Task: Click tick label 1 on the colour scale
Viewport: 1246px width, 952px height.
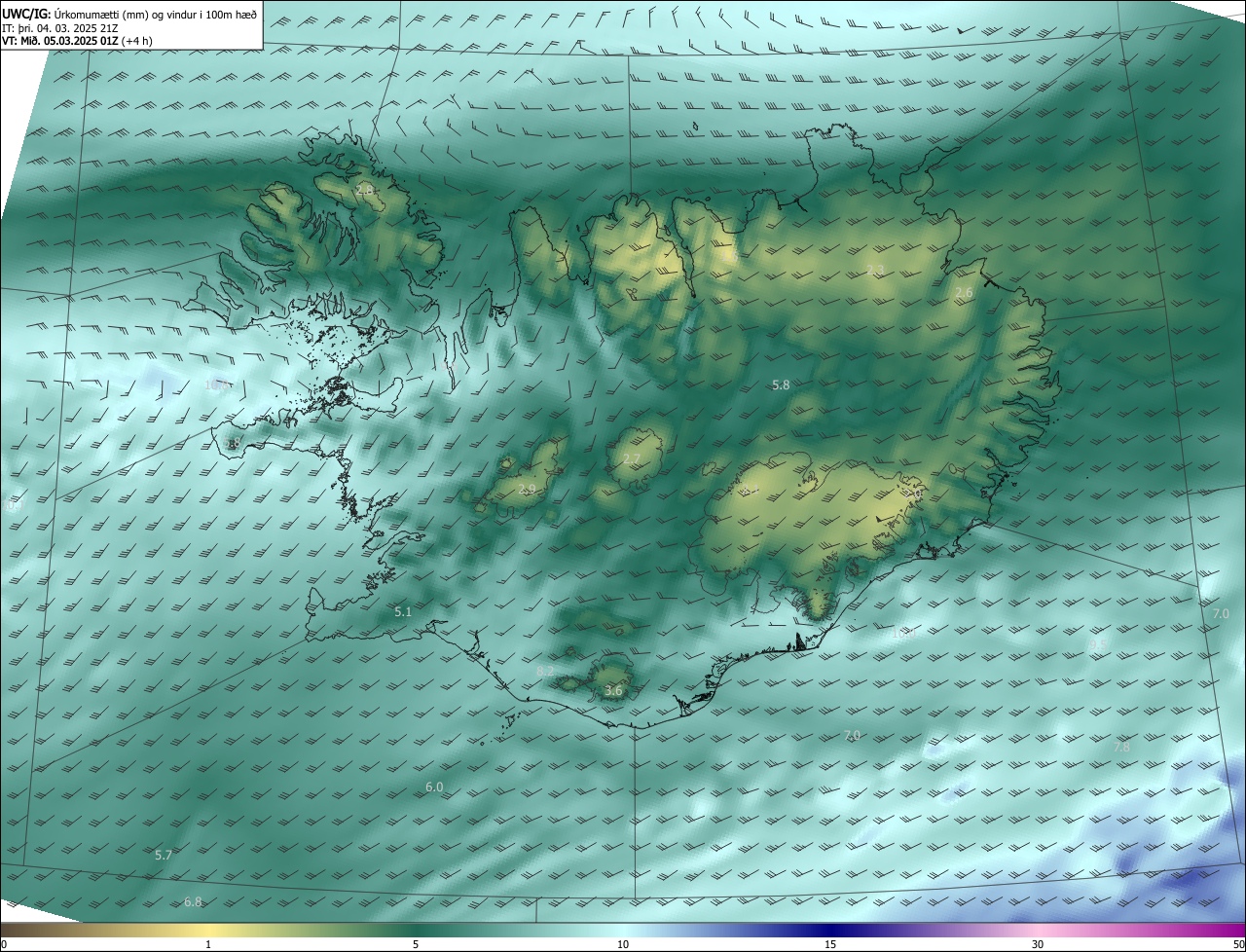Action: click(x=208, y=944)
